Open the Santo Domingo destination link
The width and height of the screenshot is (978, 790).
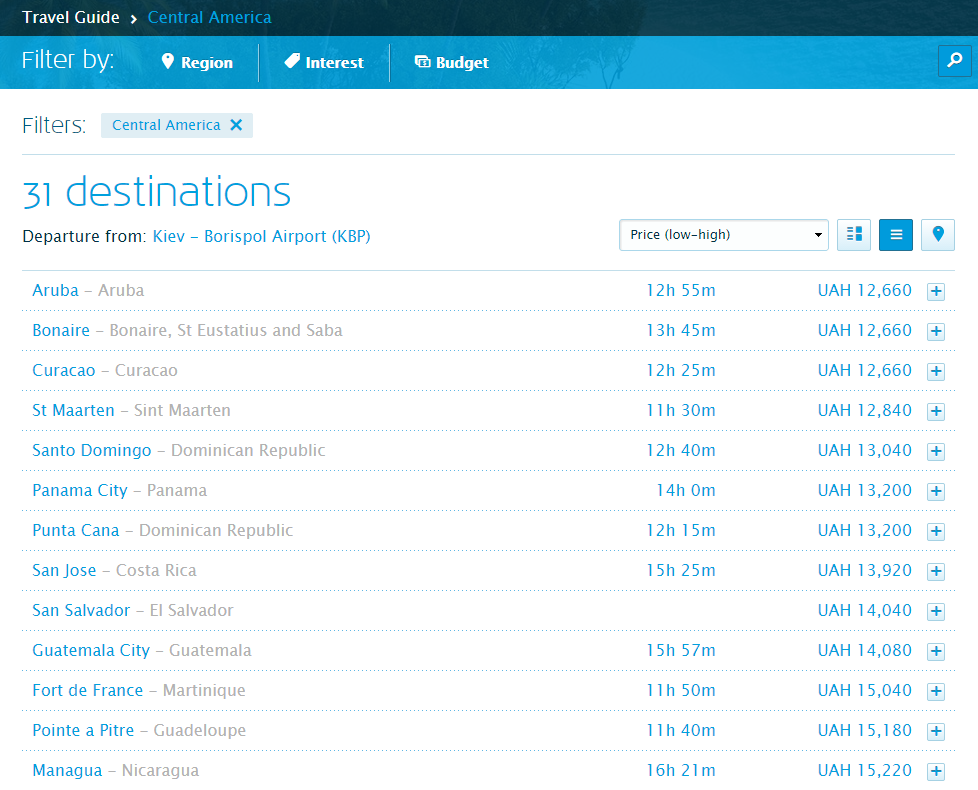92,450
